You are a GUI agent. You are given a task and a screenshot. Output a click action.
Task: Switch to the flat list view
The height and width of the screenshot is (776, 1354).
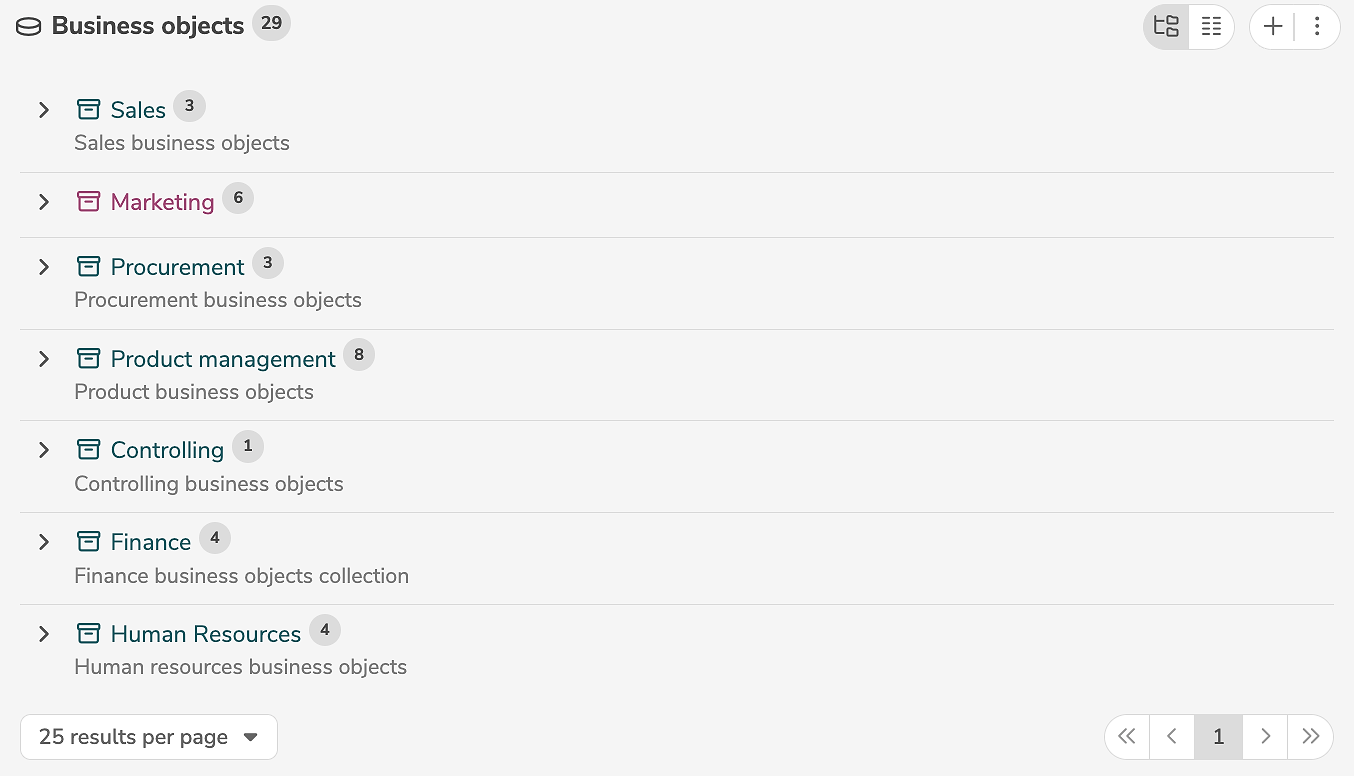(x=1211, y=27)
